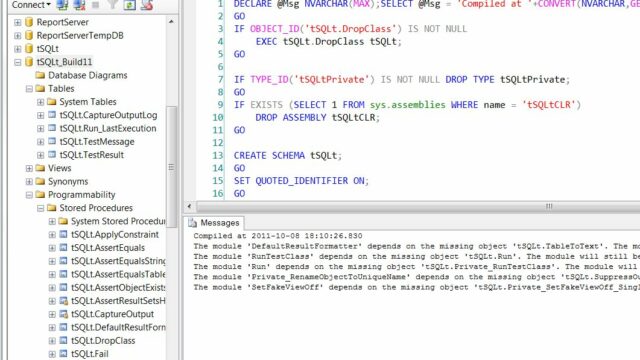Select tSQLt.AssertEqualsString procedure
This screenshot has width=640, height=360.
tap(118, 261)
